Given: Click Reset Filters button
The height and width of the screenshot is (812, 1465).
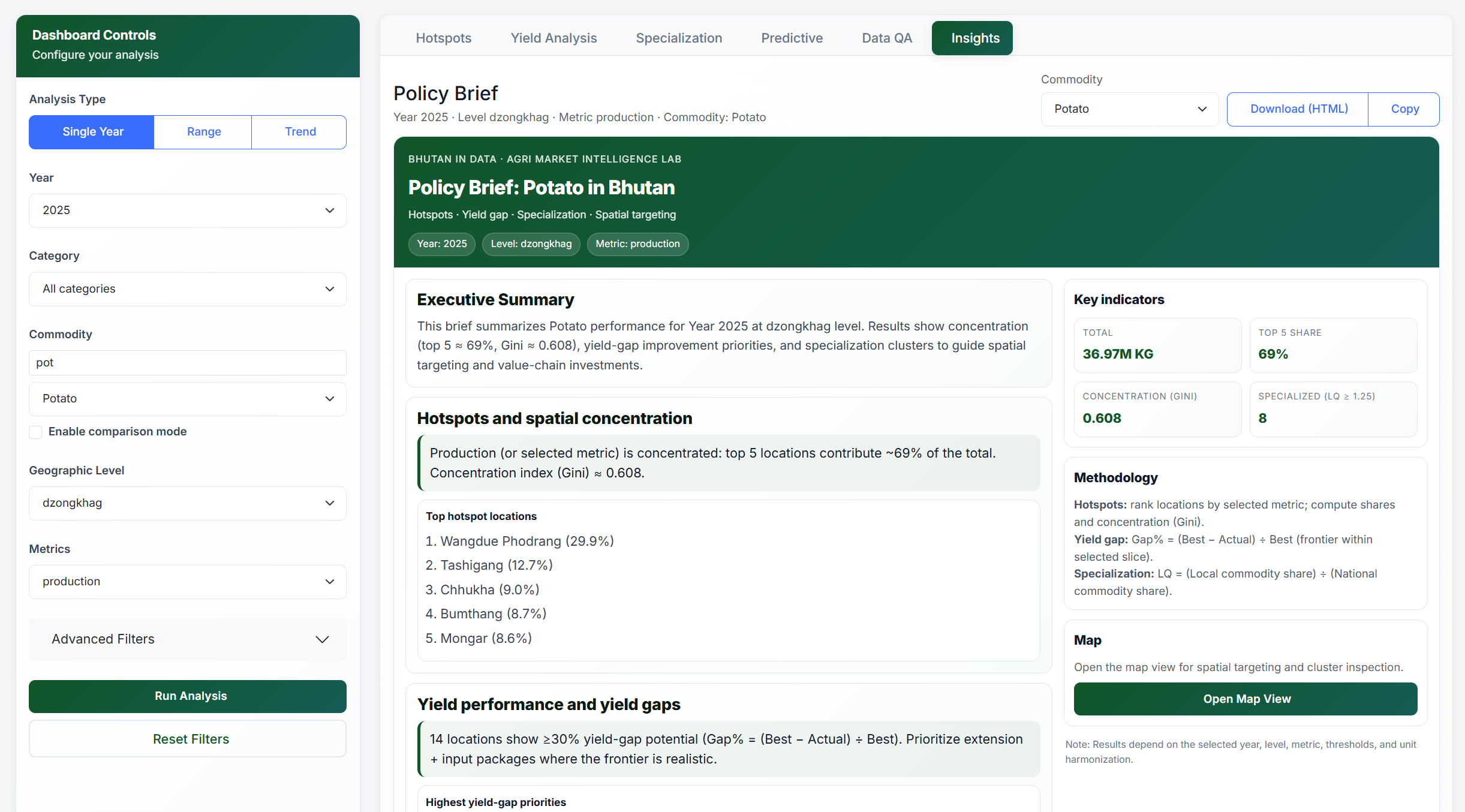Looking at the screenshot, I should point(187,739).
